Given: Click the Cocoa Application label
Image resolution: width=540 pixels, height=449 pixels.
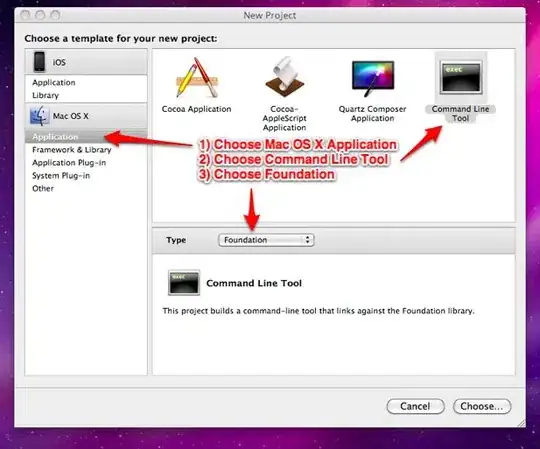Looking at the screenshot, I should pos(197,109).
